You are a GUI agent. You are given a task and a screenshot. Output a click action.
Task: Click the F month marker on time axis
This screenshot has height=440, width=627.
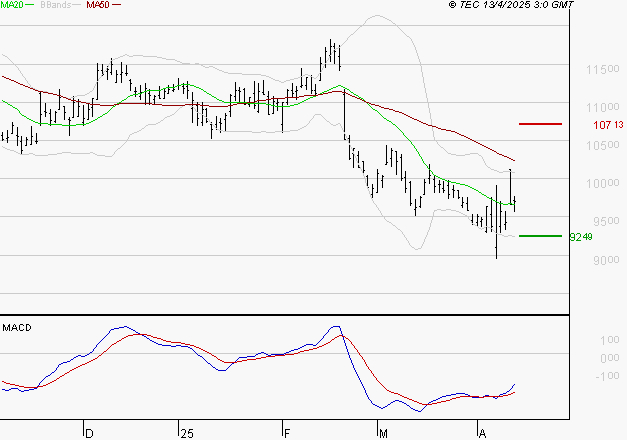[x=287, y=434]
